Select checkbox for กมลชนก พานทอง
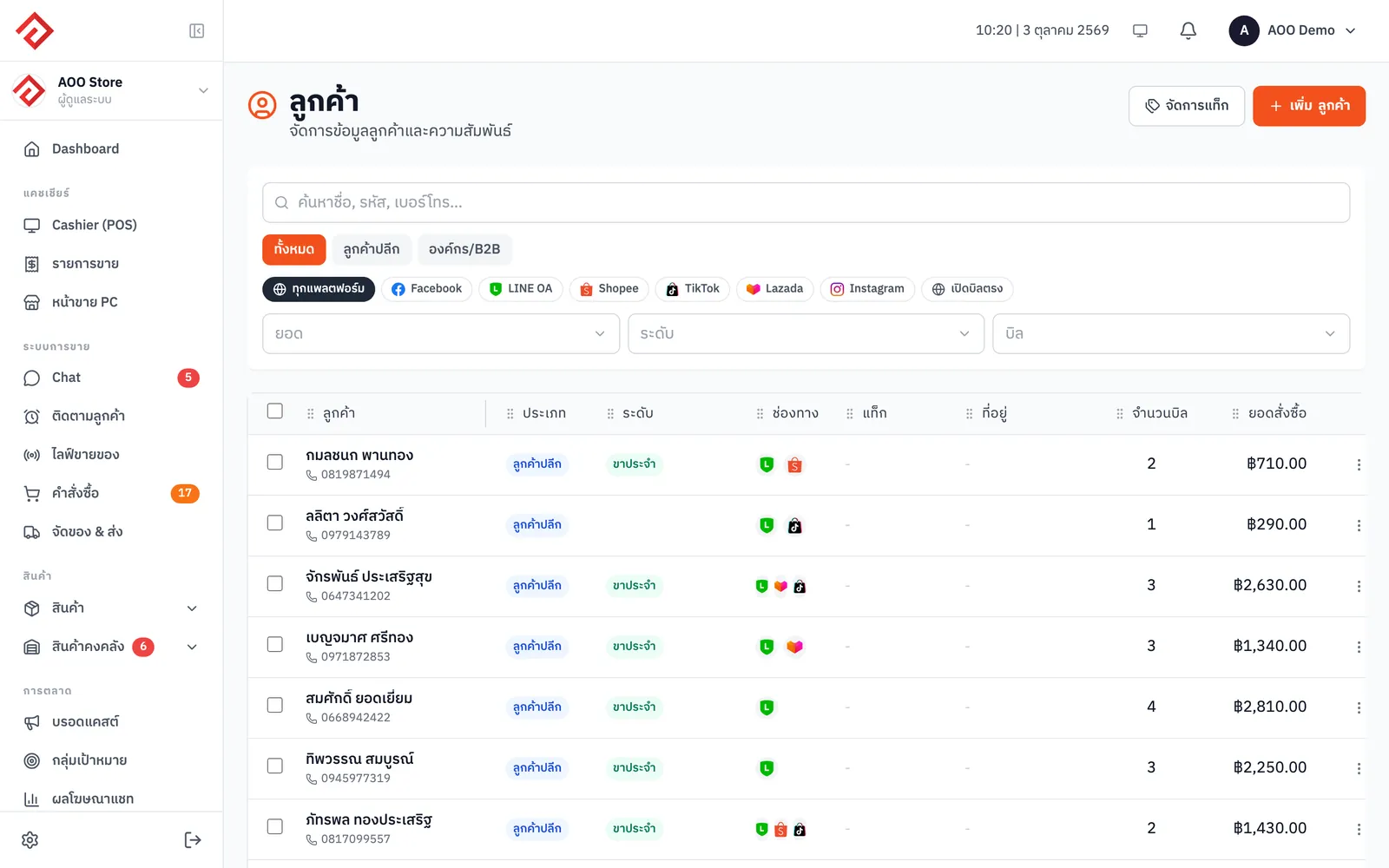The height and width of the screenshot is (868, 1389). 275,463
